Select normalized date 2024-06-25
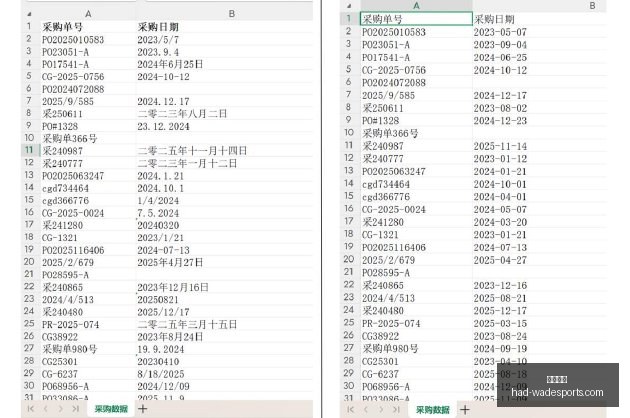 [500, 57]
